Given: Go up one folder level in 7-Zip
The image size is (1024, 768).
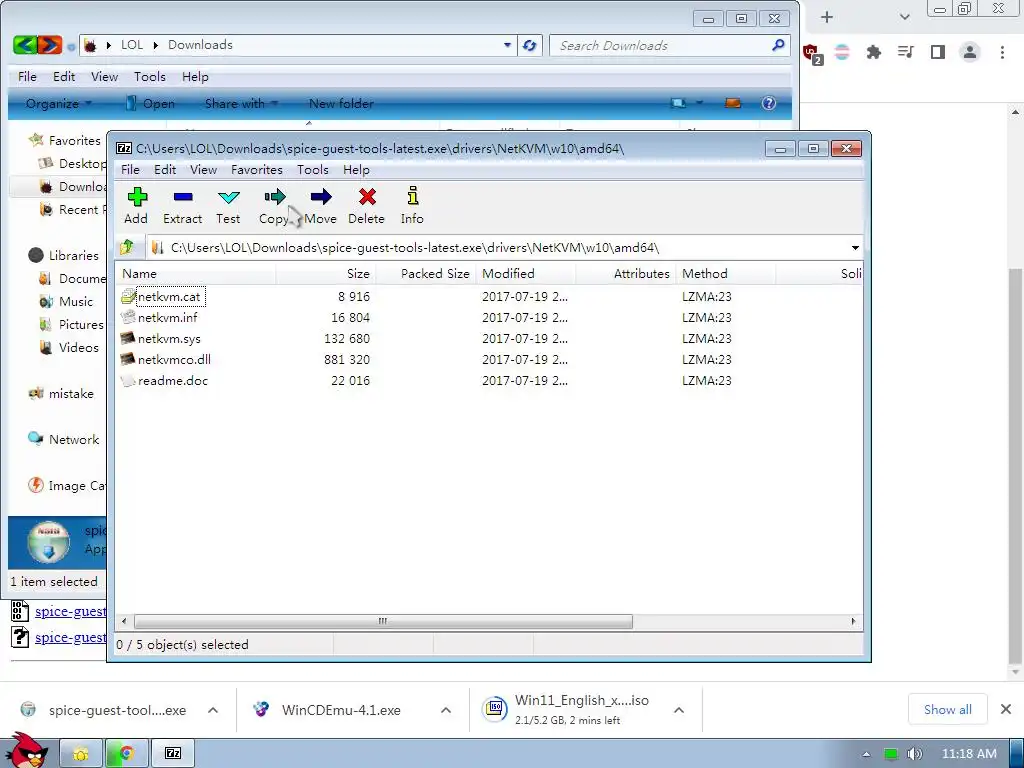Looking at the screenshot, I should (127, 248).
